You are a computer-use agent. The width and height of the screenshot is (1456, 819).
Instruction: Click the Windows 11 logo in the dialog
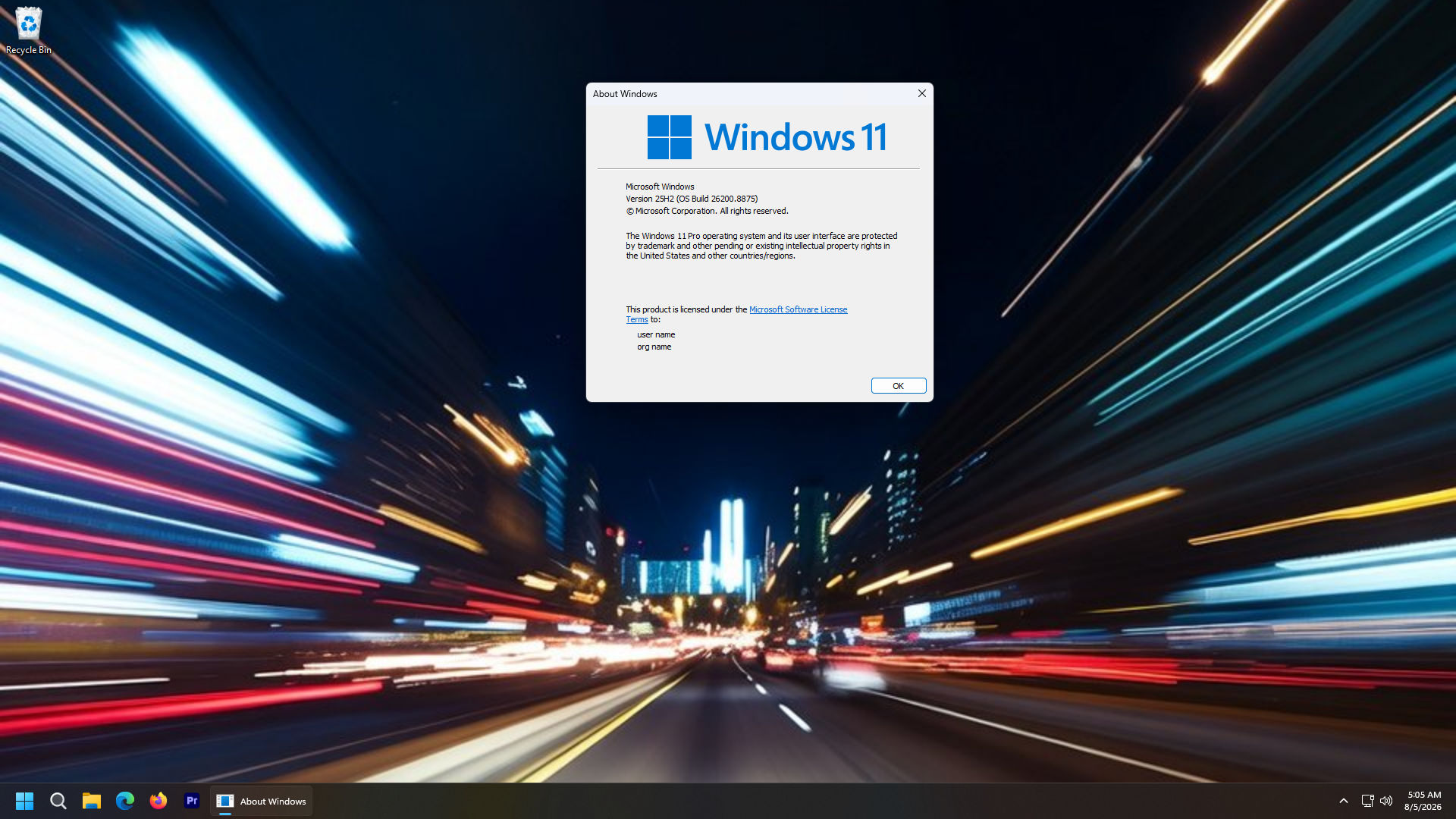[767, 137]
